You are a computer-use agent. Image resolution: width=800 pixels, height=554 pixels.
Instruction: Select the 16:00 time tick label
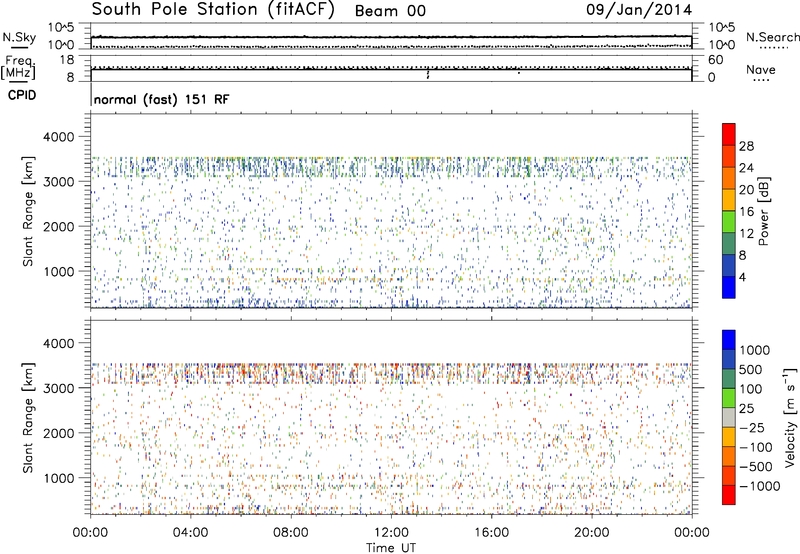491,533
